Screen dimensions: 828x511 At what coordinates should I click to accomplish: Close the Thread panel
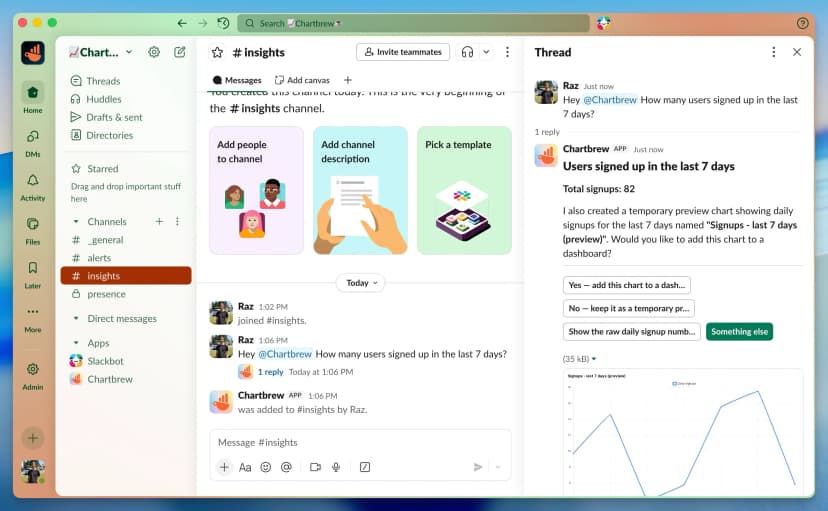click(797, 52)
